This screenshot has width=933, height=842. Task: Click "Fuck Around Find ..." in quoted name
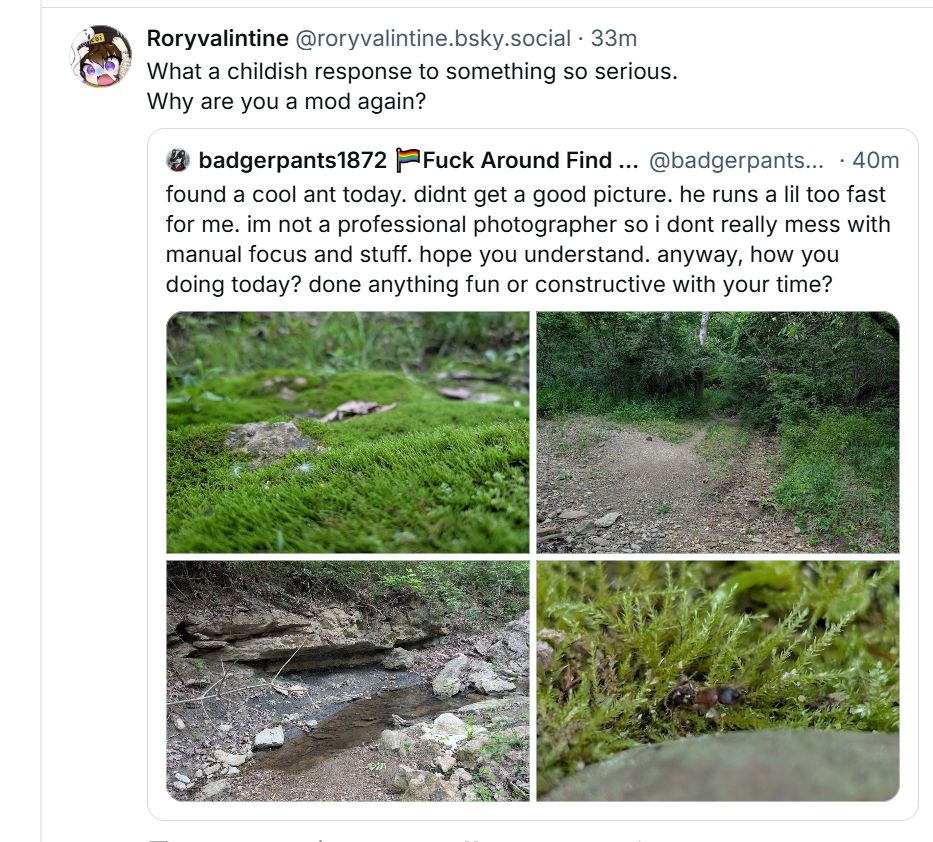tap(531, 160)
